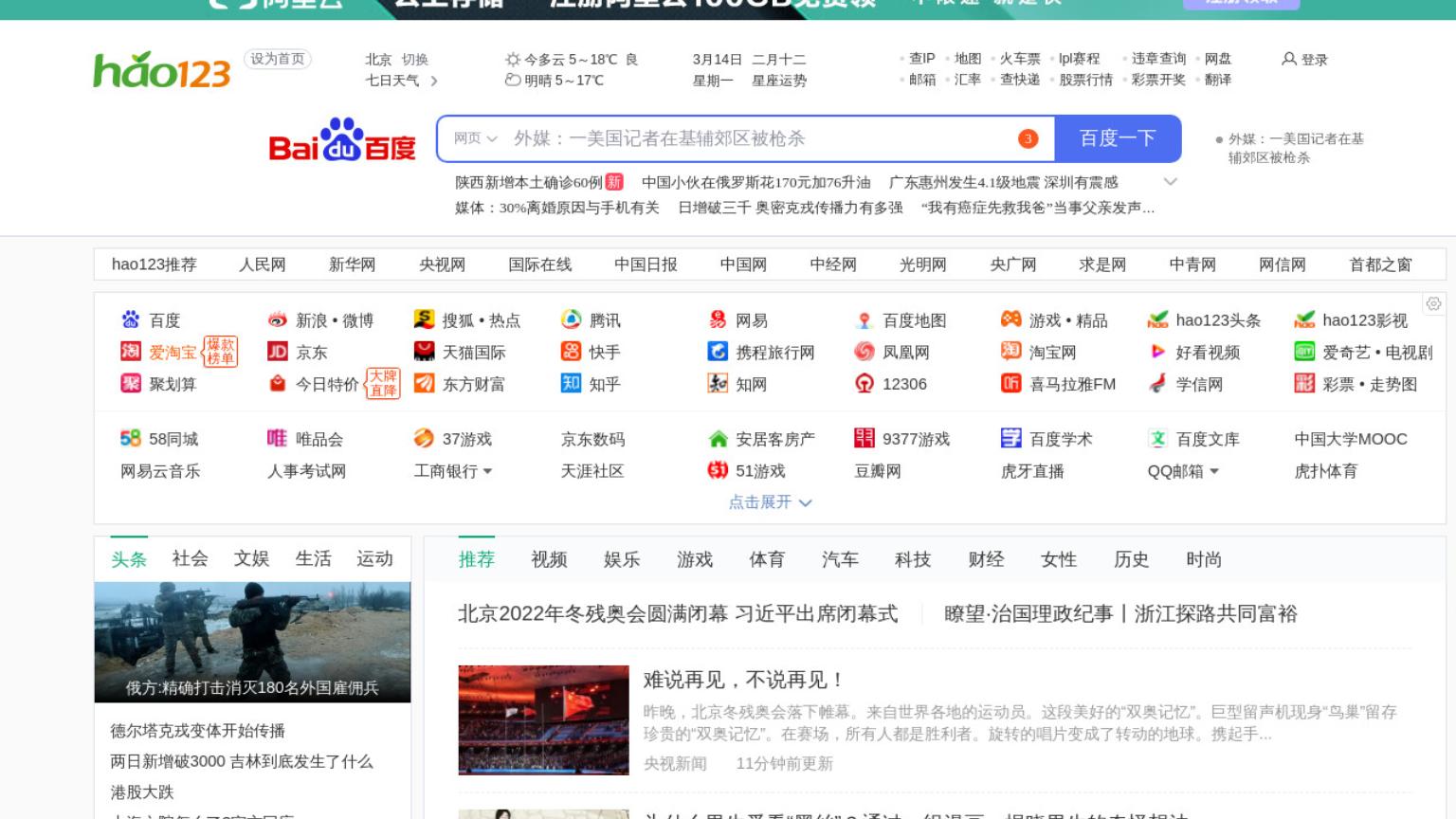Viewport: 1456px width, 819px height.
Task: Open the Olympics closing ceremony thumbnail
Action: [x=543, y=720]
